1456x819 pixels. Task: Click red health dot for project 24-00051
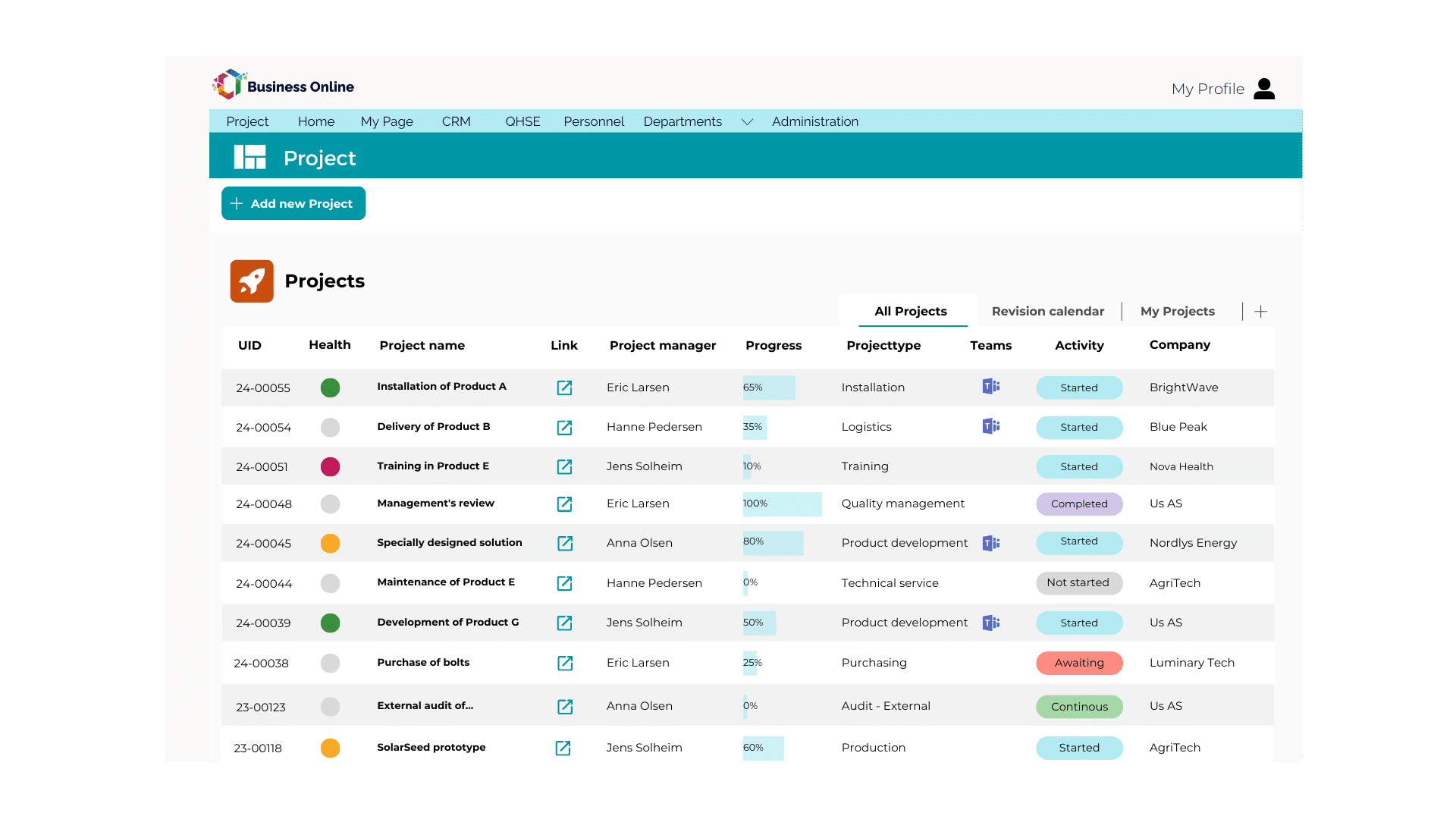(x=330, y=466)
